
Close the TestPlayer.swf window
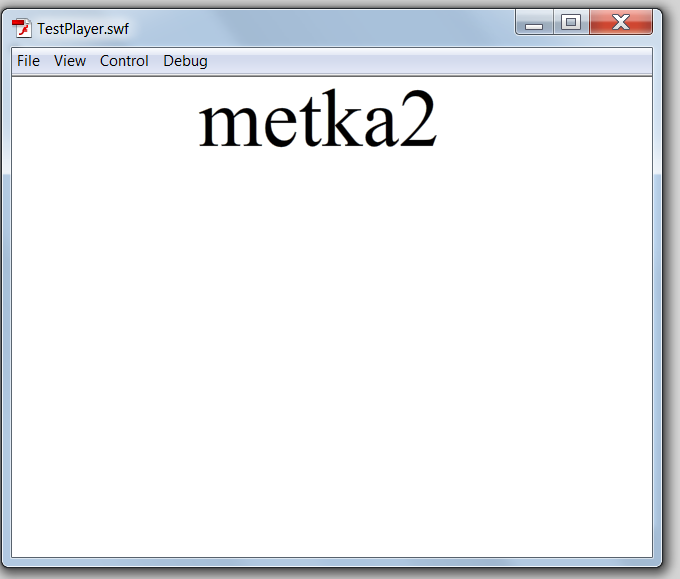pyautogui.click(x=621, y=23)
